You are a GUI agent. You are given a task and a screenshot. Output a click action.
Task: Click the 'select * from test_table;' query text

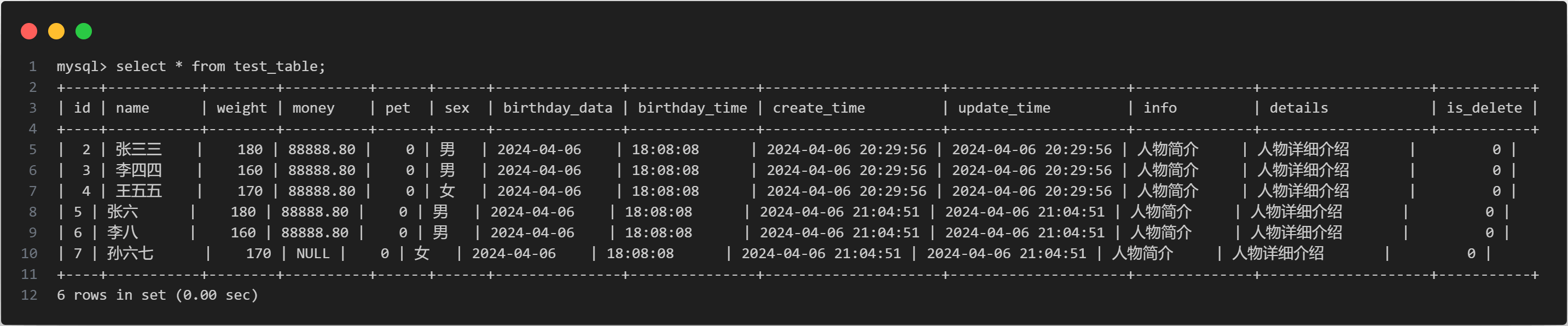pyautogui.click(x=220, y=66)
